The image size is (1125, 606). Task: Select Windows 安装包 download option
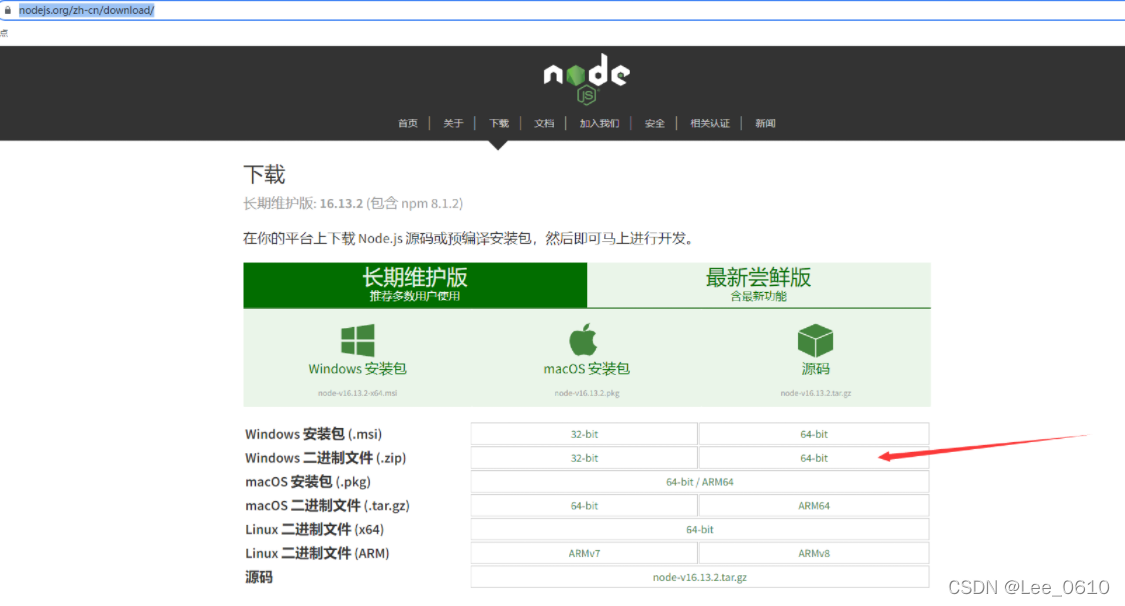[x=356, y=368]
